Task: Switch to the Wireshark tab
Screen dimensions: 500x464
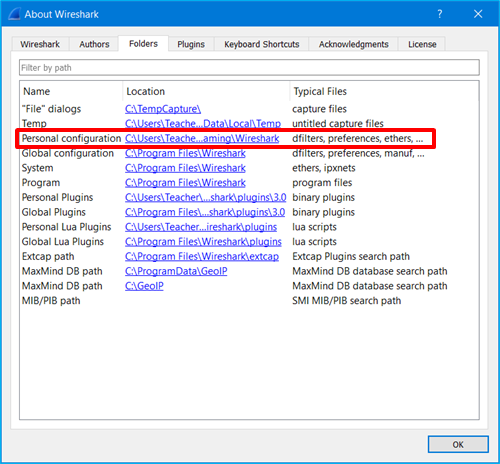Action: 40,44
